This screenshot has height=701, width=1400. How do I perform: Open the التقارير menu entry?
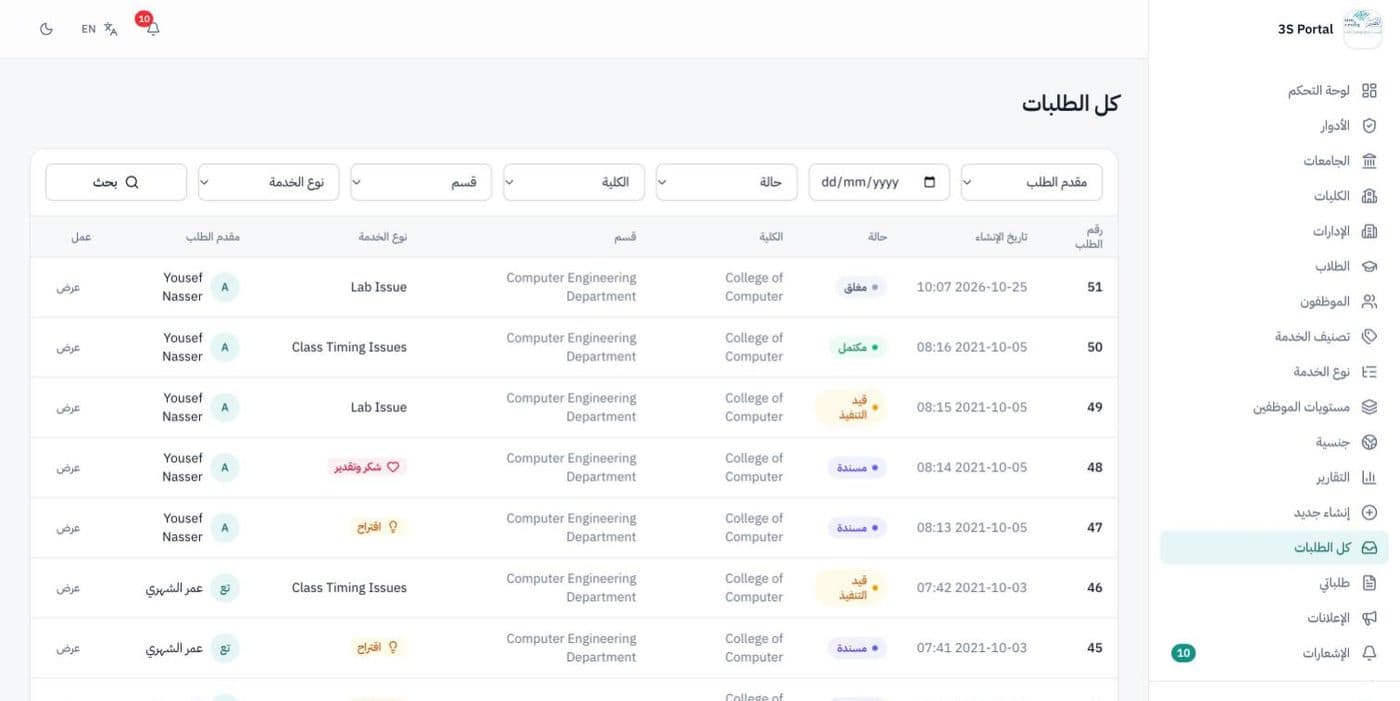click(1274, 477)
